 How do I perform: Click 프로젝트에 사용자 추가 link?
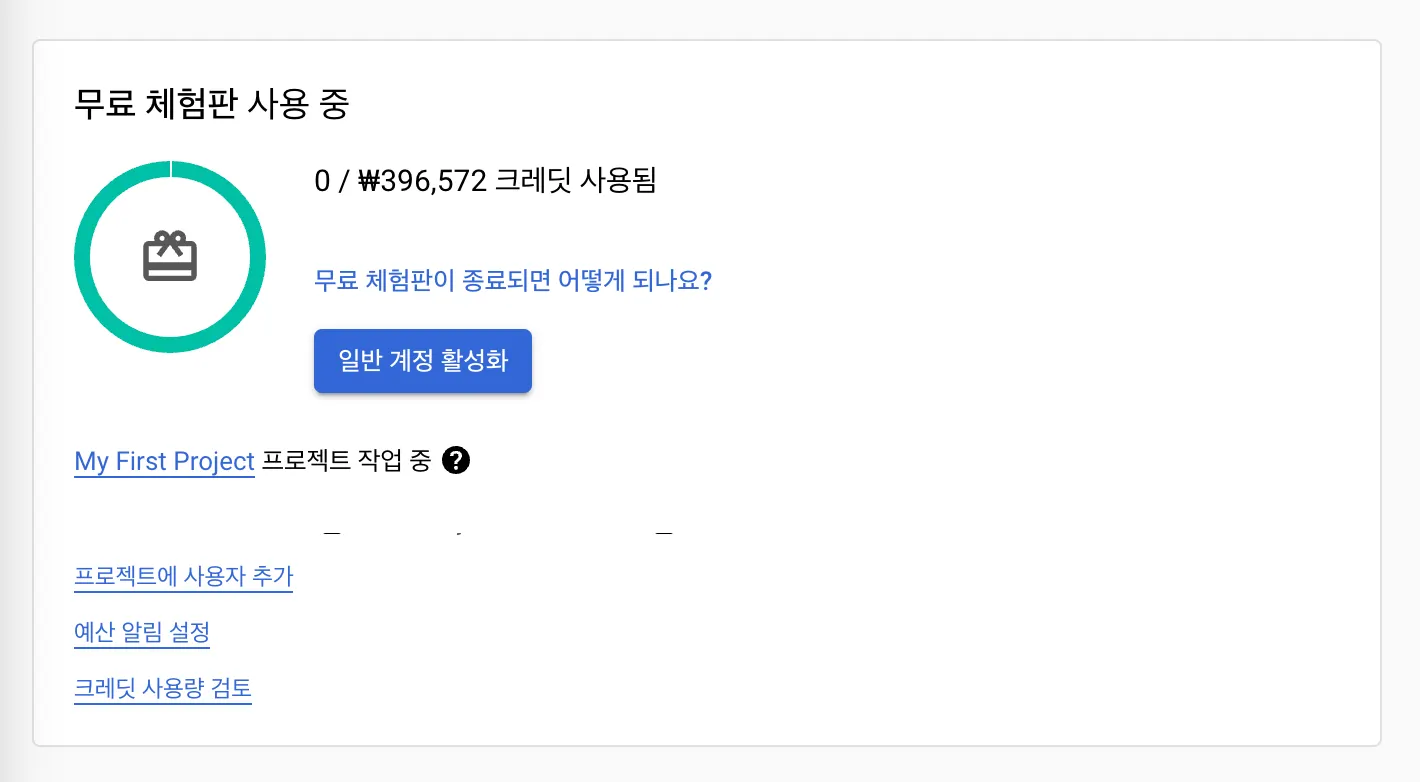(183, 577)
